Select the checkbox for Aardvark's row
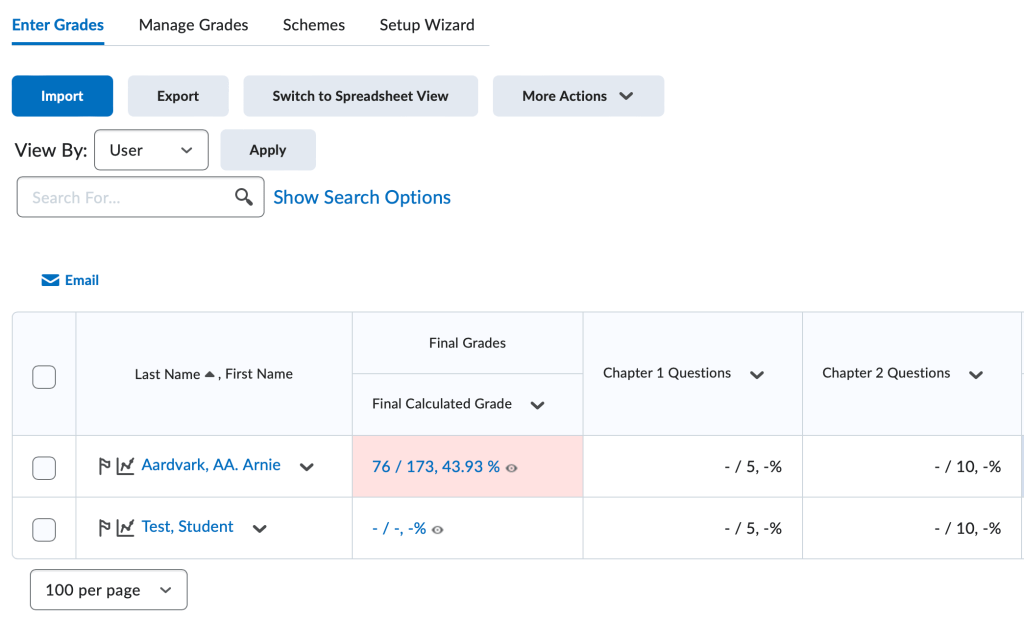Screen dimensions: 1024x622 click(43, 466)
